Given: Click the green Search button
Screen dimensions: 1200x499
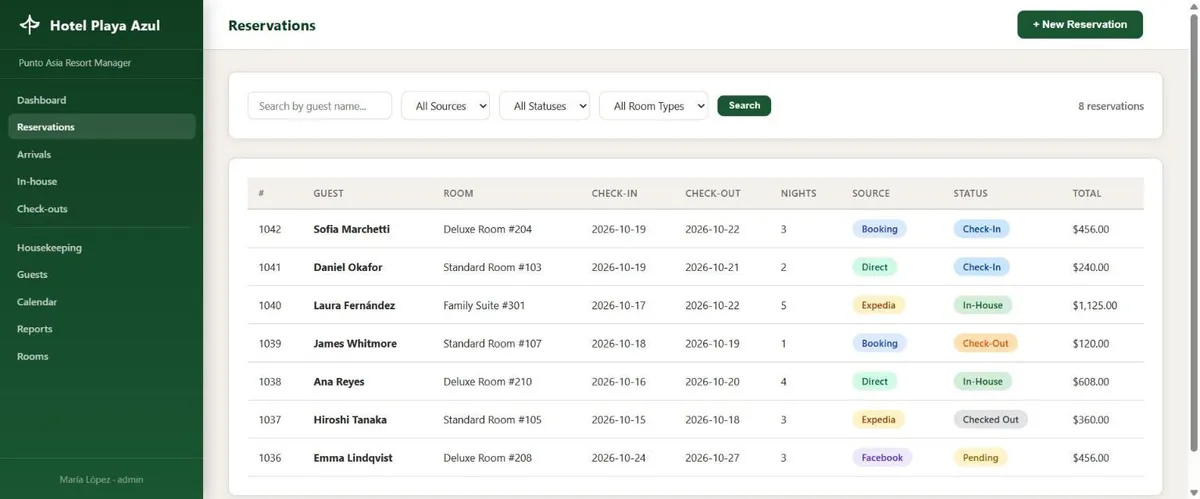Looking at the screenshot, I should (744, 105).
